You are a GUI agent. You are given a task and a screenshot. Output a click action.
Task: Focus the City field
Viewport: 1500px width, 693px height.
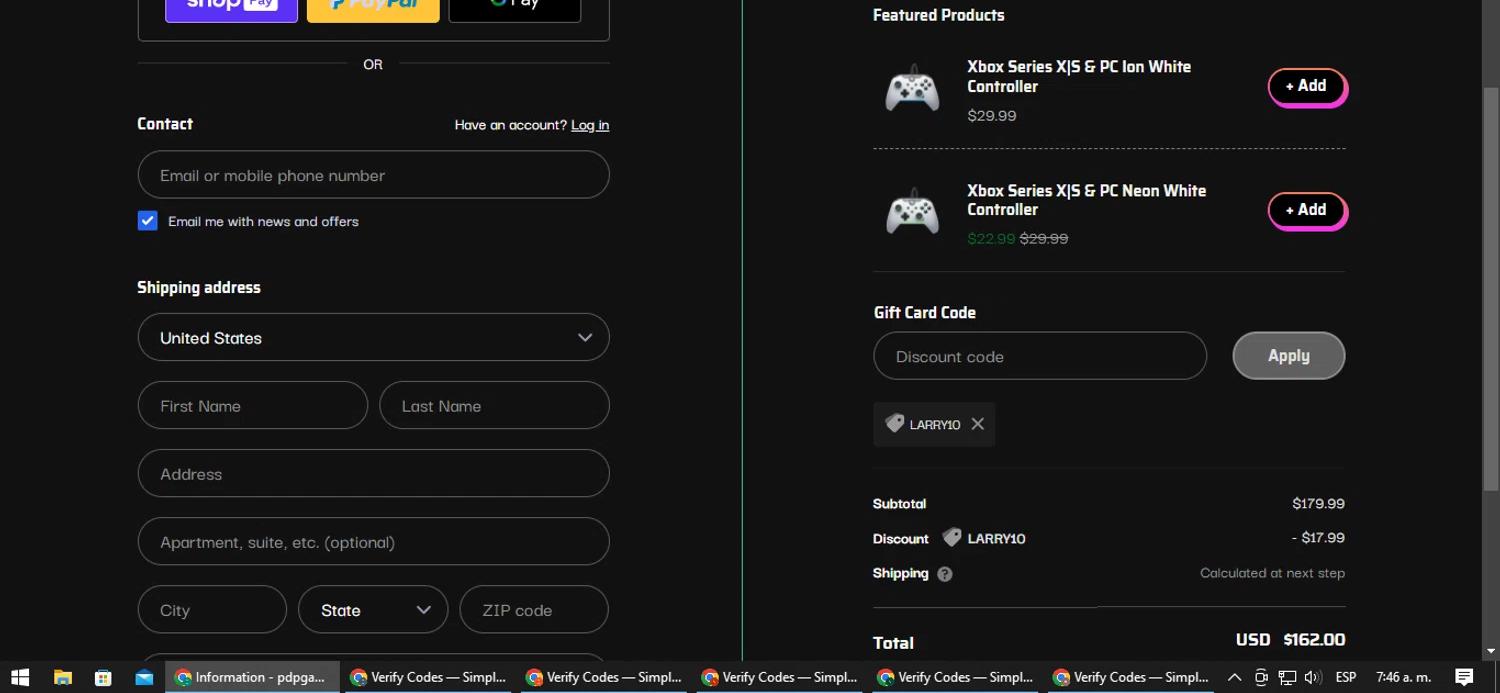tap(212, 610)
